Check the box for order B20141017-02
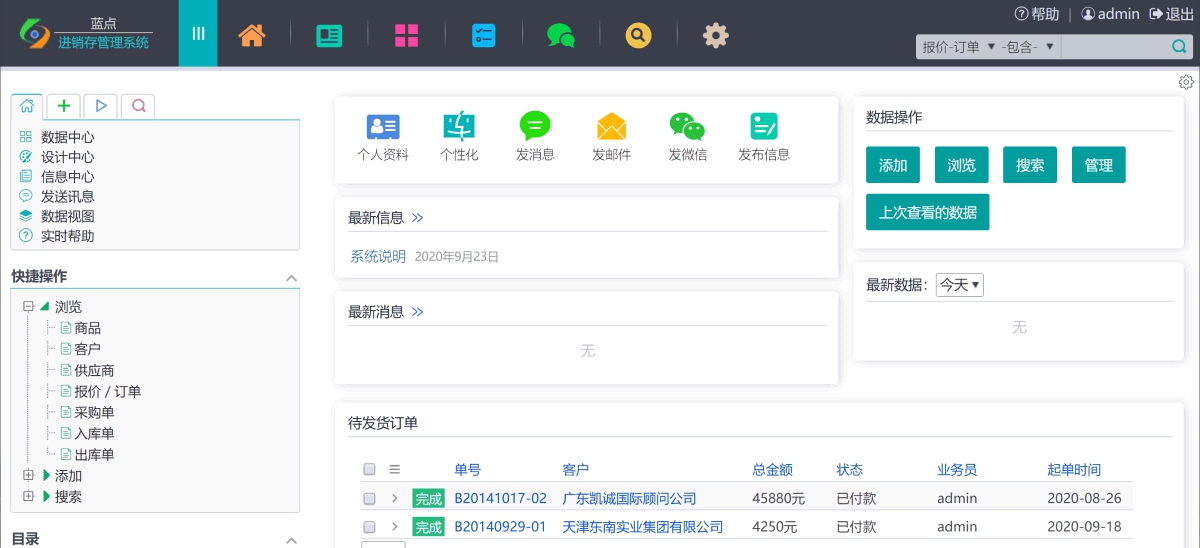This screenshot has width=1200, height=548. (369, 498)
